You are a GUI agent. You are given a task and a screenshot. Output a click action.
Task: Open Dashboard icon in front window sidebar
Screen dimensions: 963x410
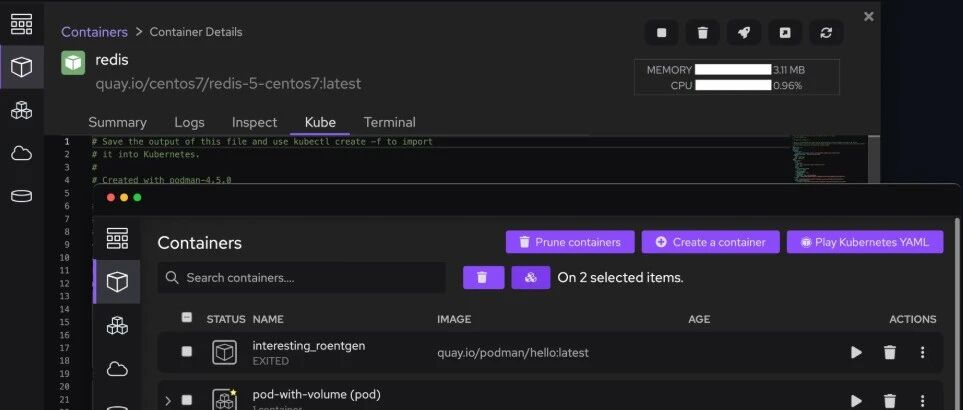117,238
